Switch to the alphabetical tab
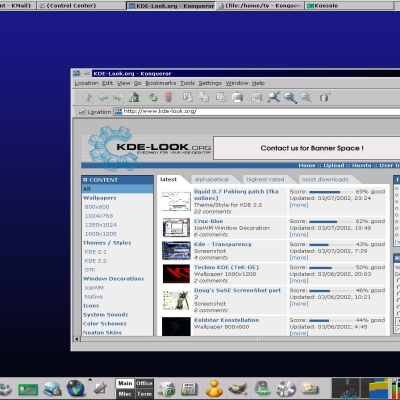The width and height of the screenshot is (400, 400). point(212,179)
